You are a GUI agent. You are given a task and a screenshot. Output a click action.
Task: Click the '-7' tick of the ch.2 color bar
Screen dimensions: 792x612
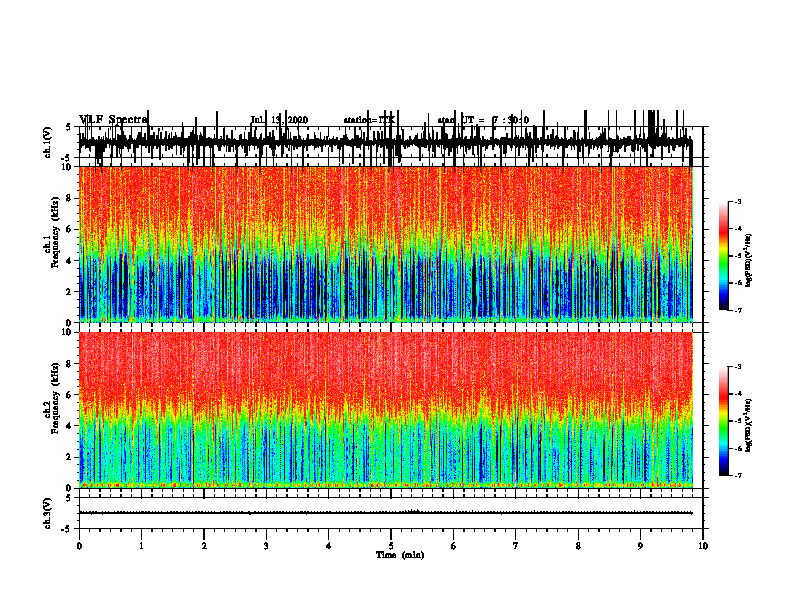coord(737,475)
